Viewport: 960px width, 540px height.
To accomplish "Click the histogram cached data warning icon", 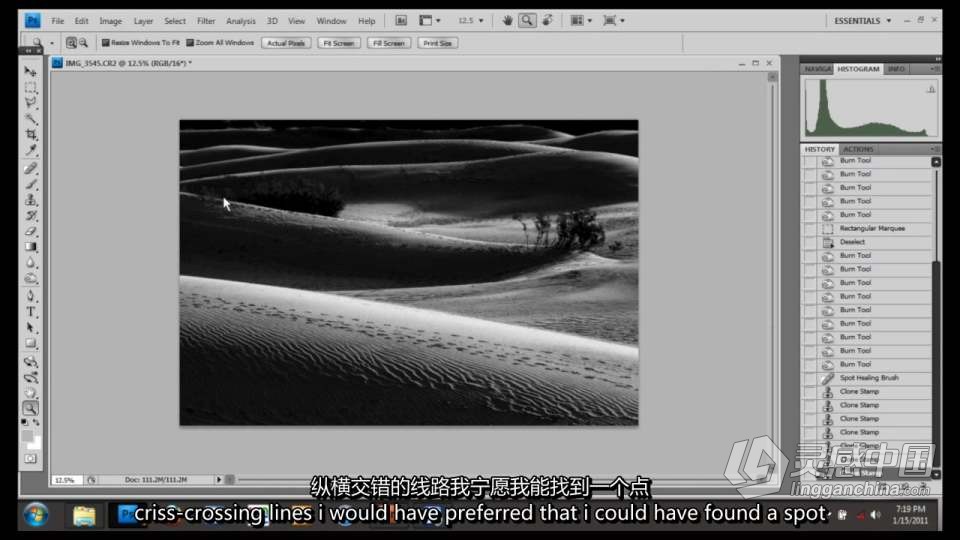I will [931, 89].
